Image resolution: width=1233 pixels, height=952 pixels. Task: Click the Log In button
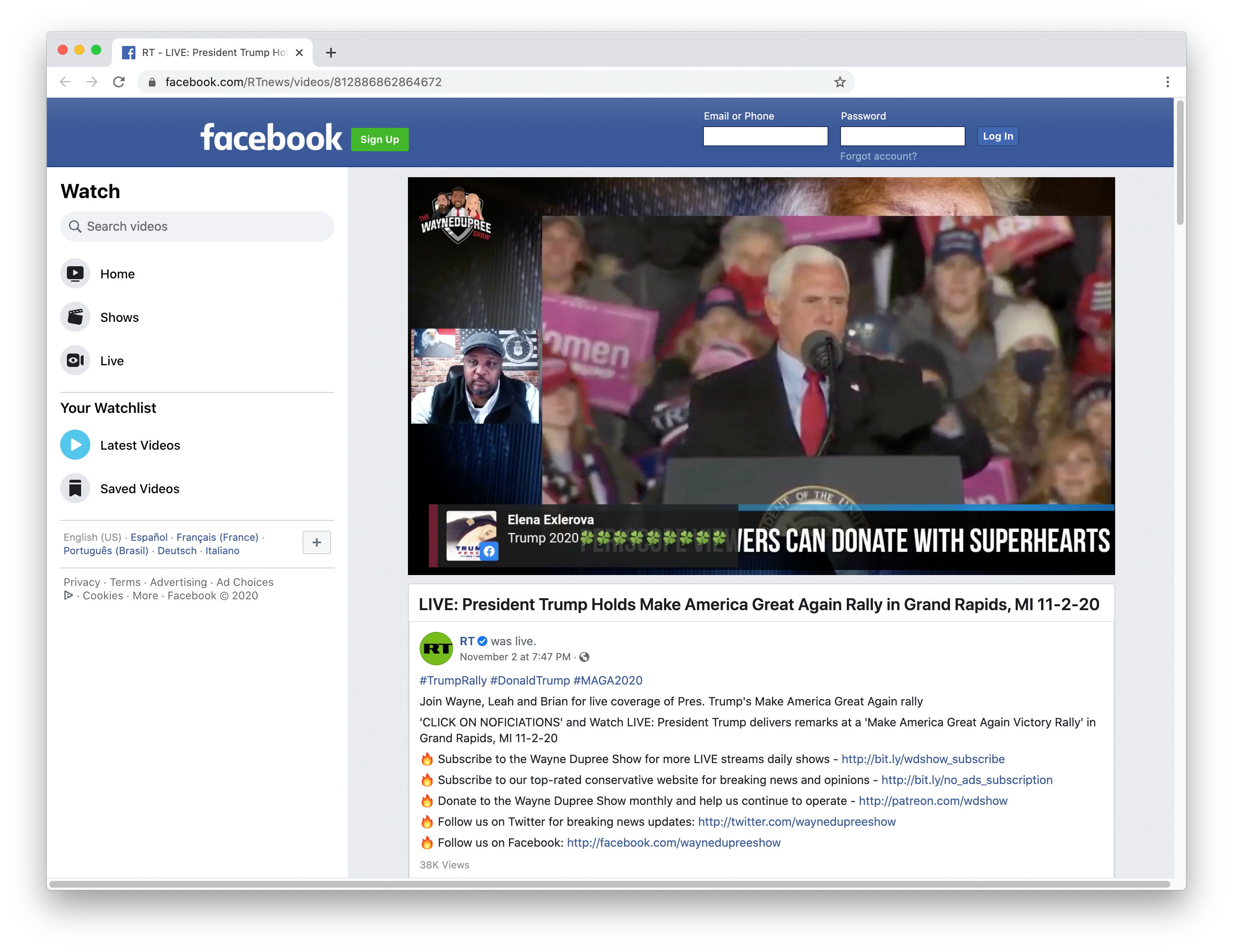point(996,136)
